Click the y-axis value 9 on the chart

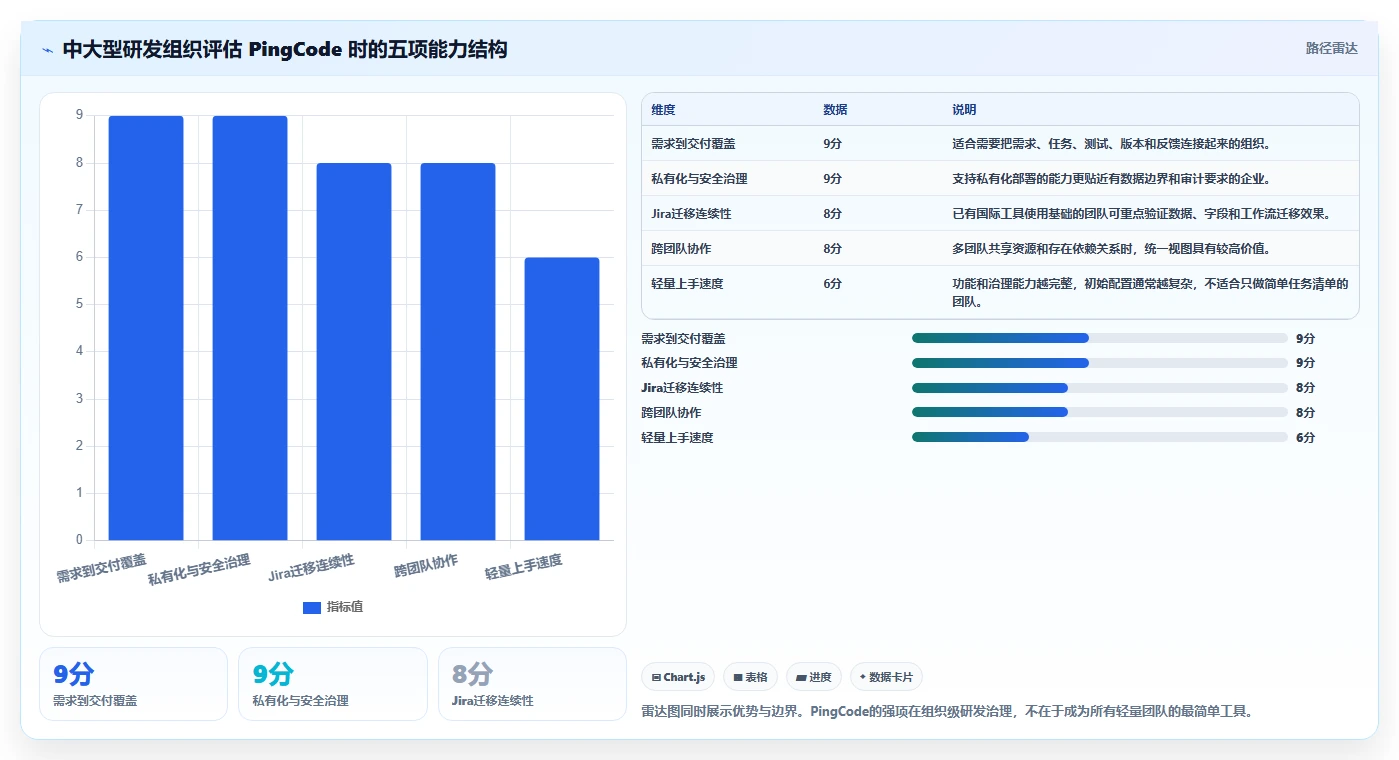[x=79, y=115]
